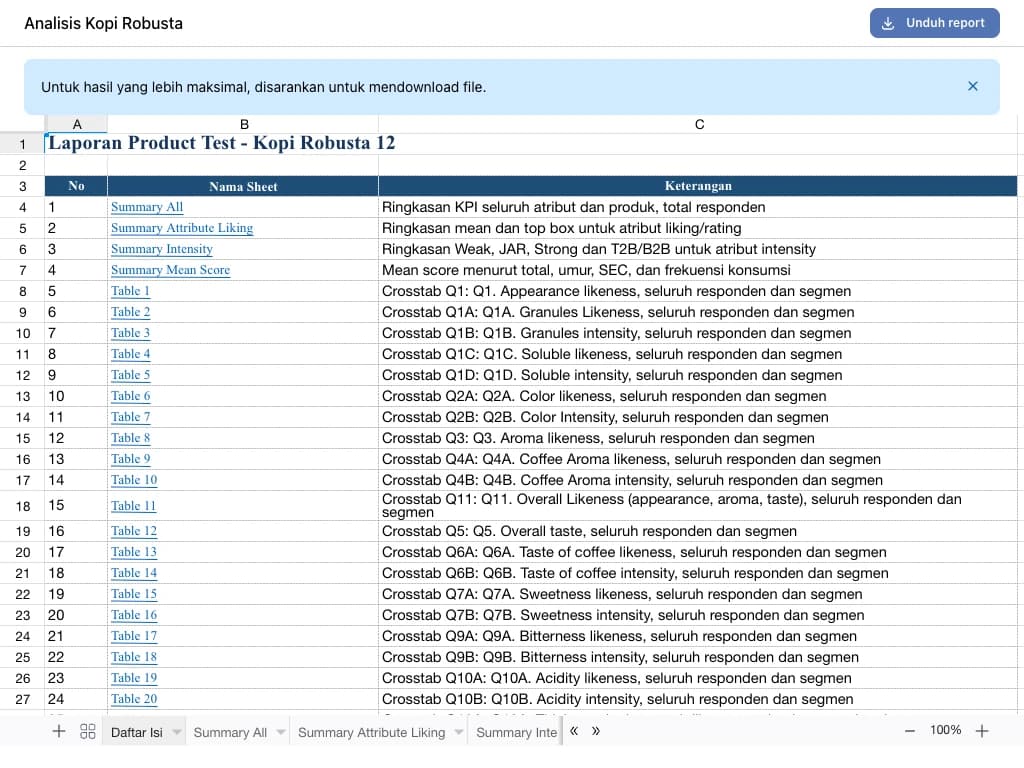Screen dimensions: 1024x768
Task: Select row 1 header
Action: click(x=22, y=144)
